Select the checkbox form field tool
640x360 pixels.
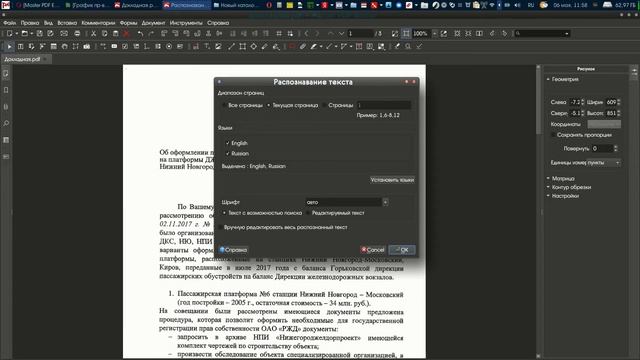(x=125, y=47)
